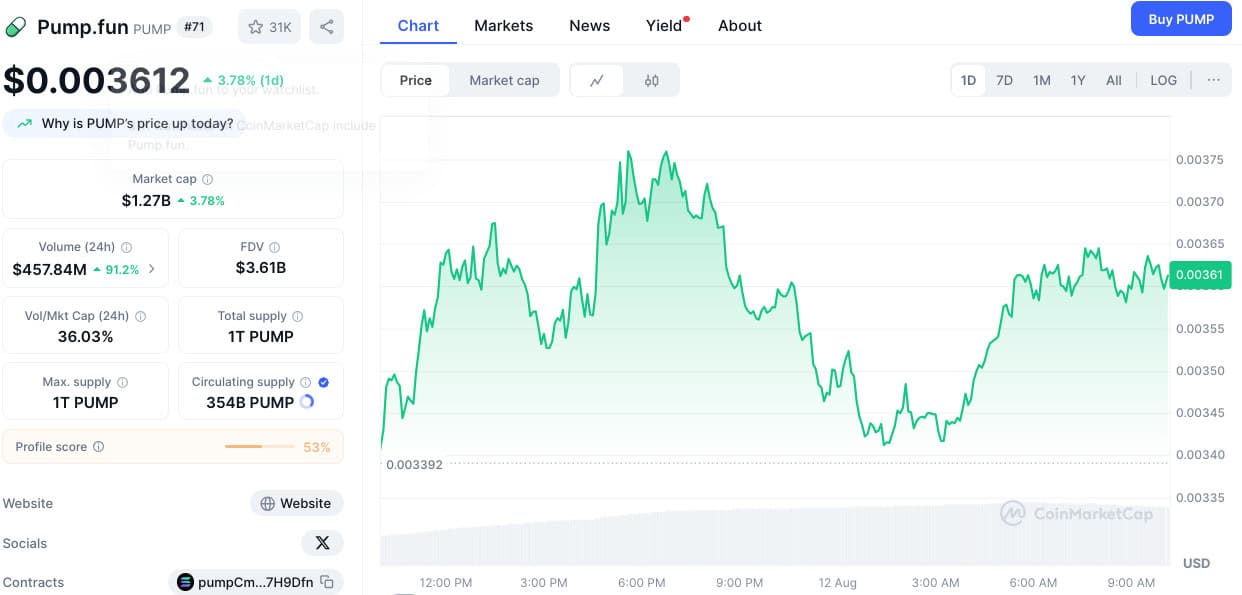Click the #71 rank badge
This screenshot has width=1242, height=595.
pyautogui.click(x=194, y=27)
